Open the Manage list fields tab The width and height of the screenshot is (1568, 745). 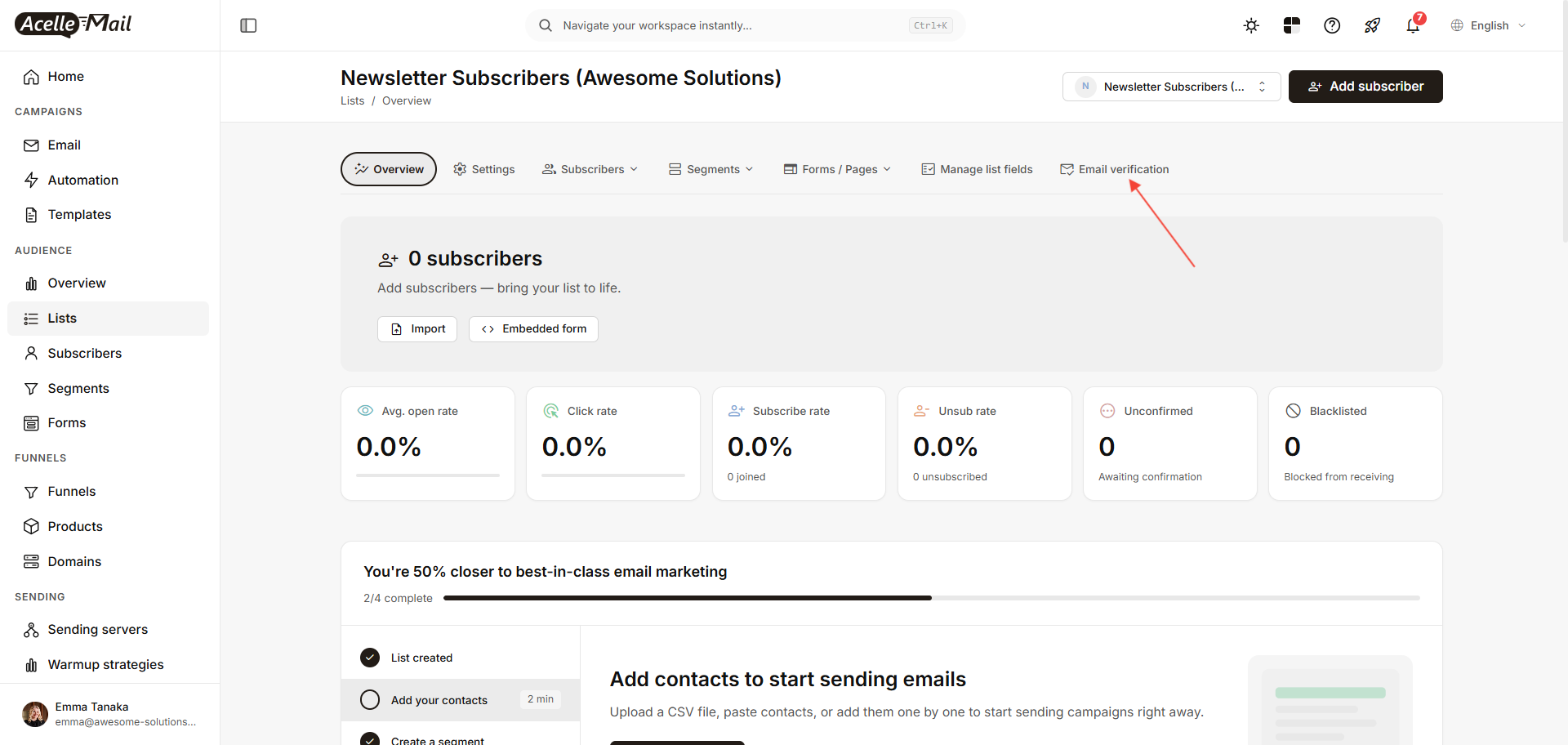[x=978, y=169]
